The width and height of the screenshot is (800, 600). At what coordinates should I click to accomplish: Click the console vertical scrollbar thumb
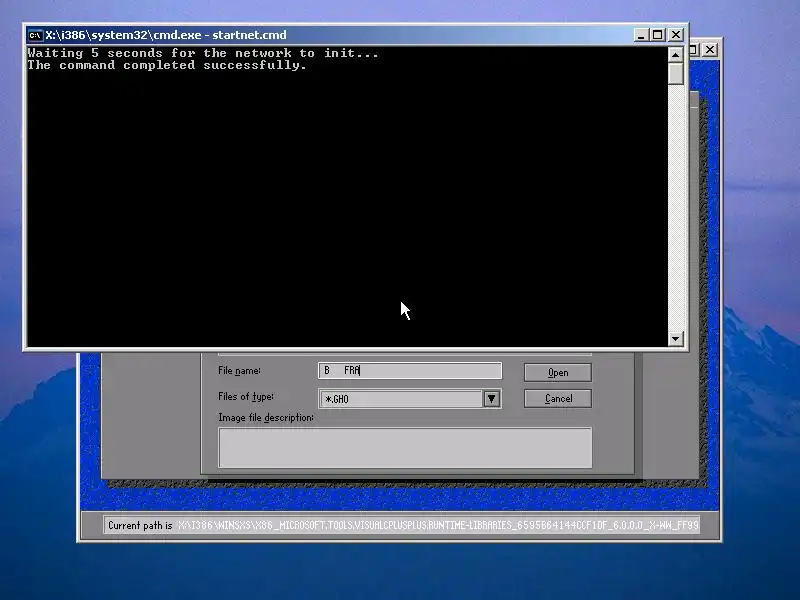[676, 73]
